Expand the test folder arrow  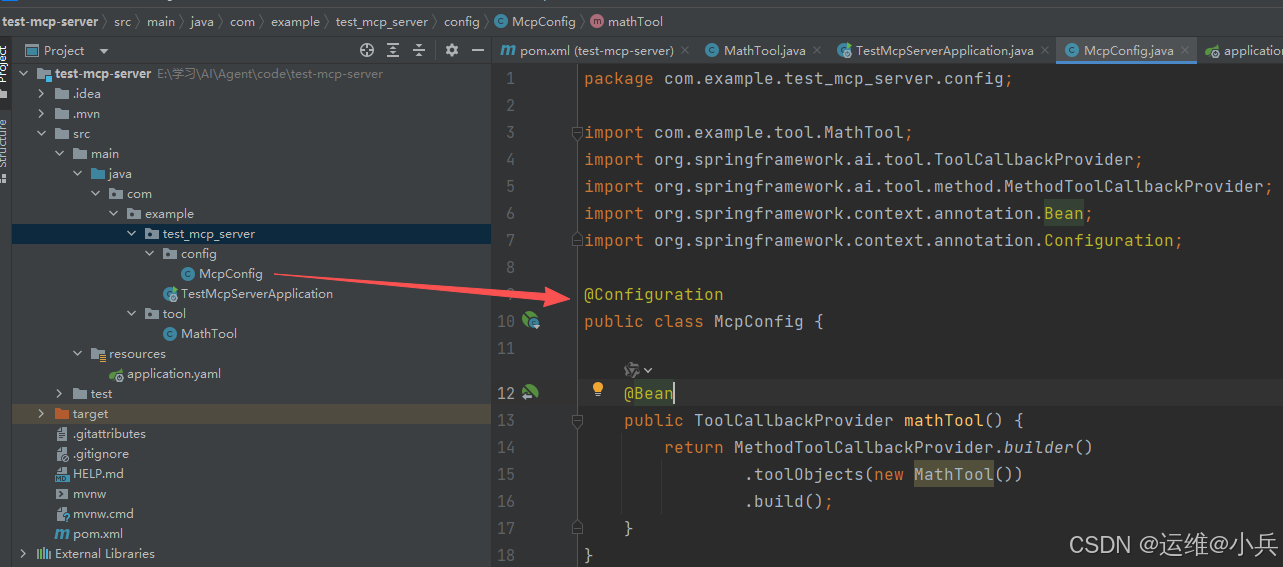[x=59, y=394]
